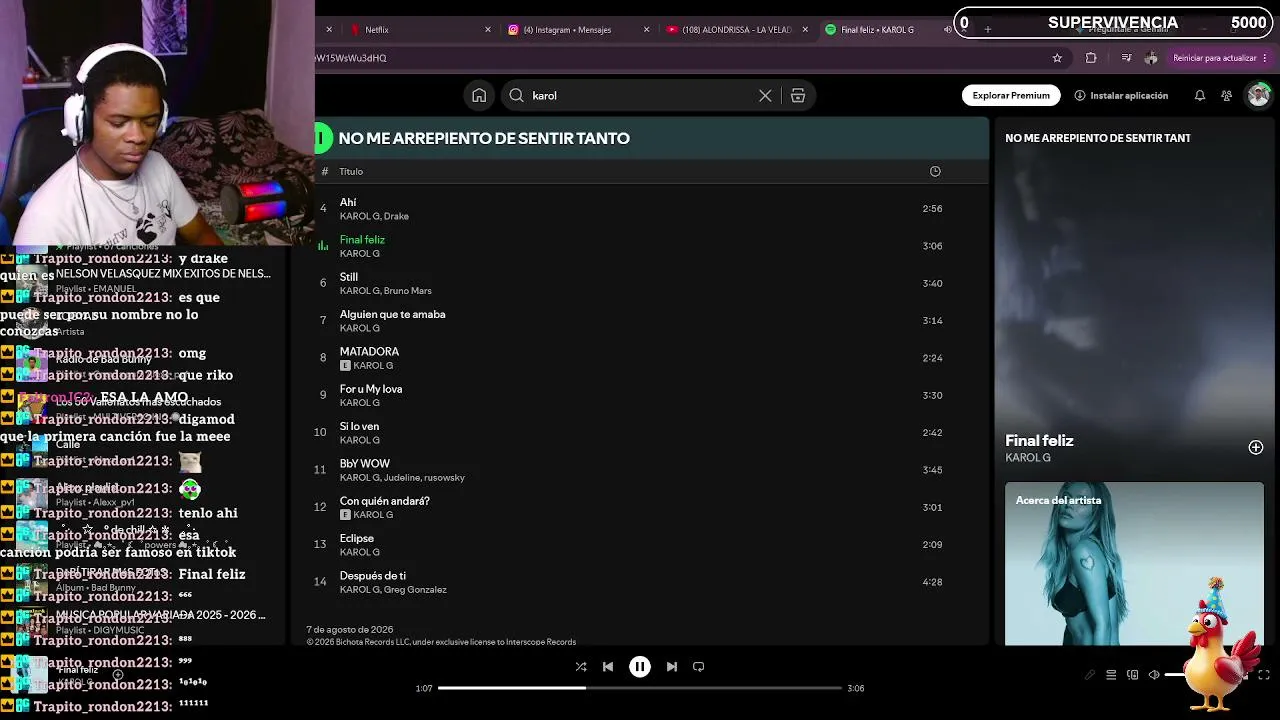Add Final feliz to library with plus icon
This screenshot has width=1280, height=720.
coord(1256,448)
